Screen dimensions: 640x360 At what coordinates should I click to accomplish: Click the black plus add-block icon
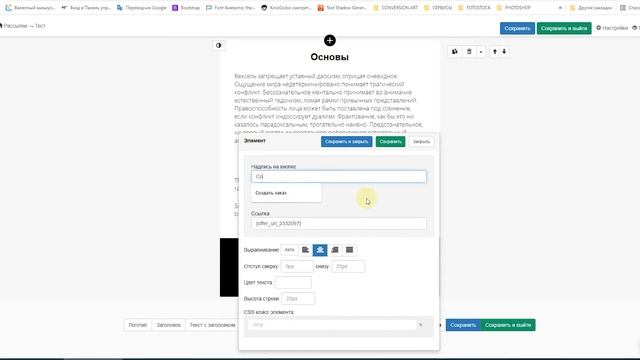(x=330, y=40)
